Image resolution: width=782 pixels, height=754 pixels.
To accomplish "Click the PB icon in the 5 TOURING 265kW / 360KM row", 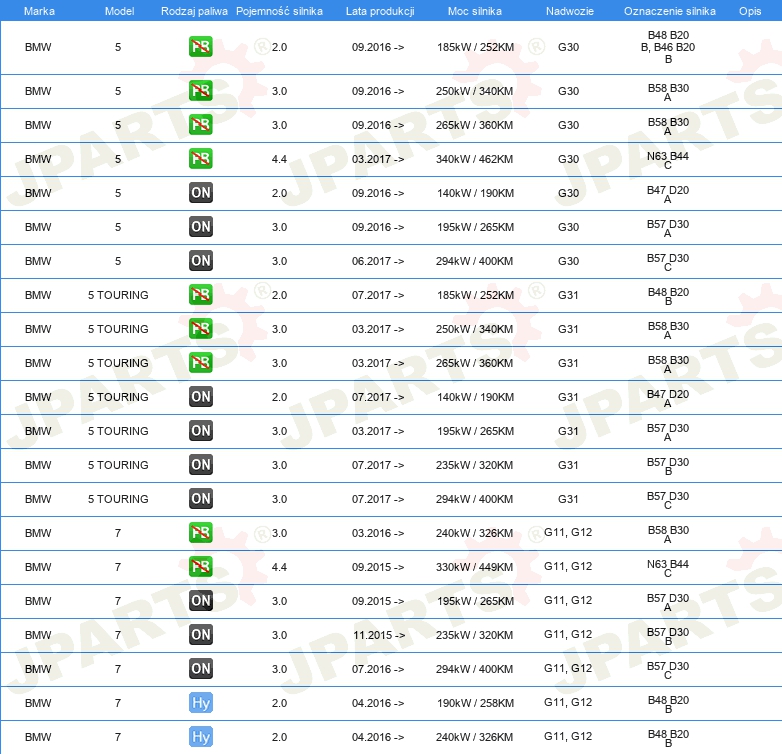I will click(200, 363).
